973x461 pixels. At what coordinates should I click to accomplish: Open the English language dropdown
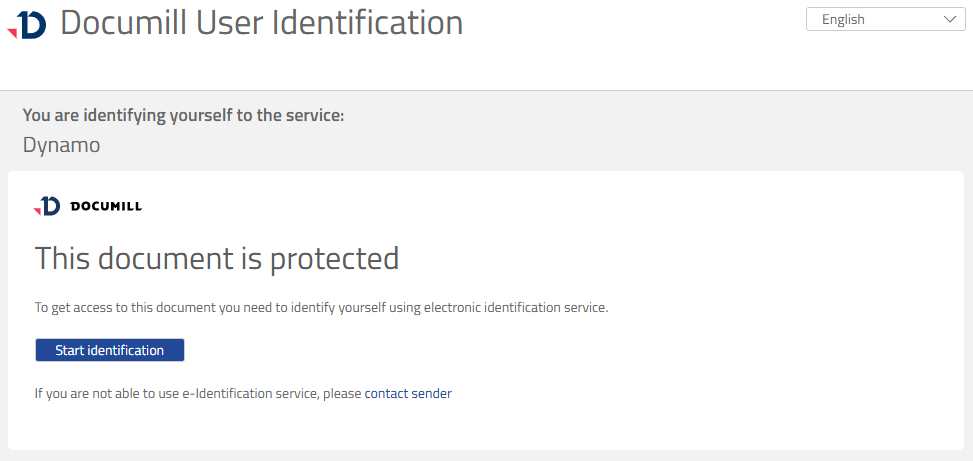click(885, 19)
